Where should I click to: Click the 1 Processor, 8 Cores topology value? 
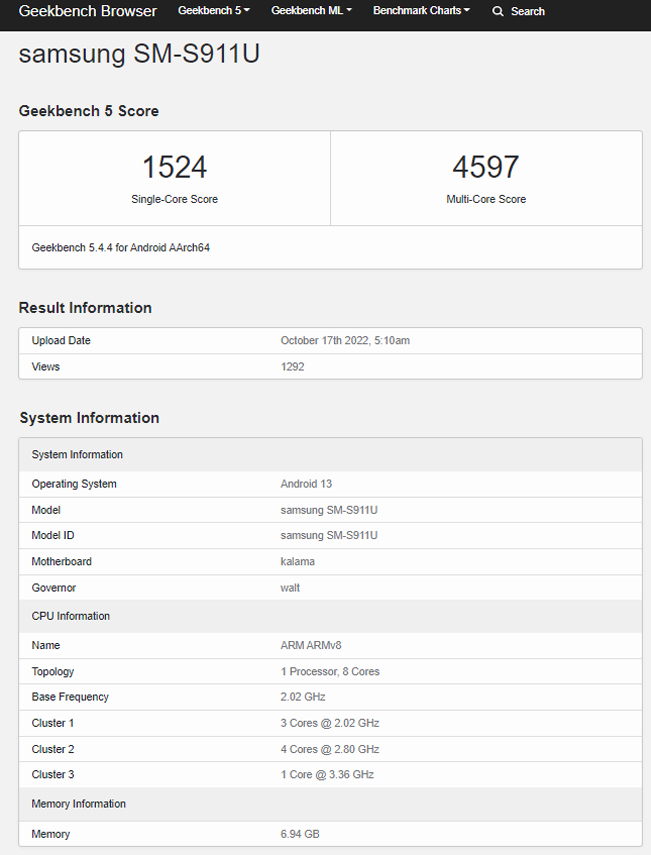[330, 672]
